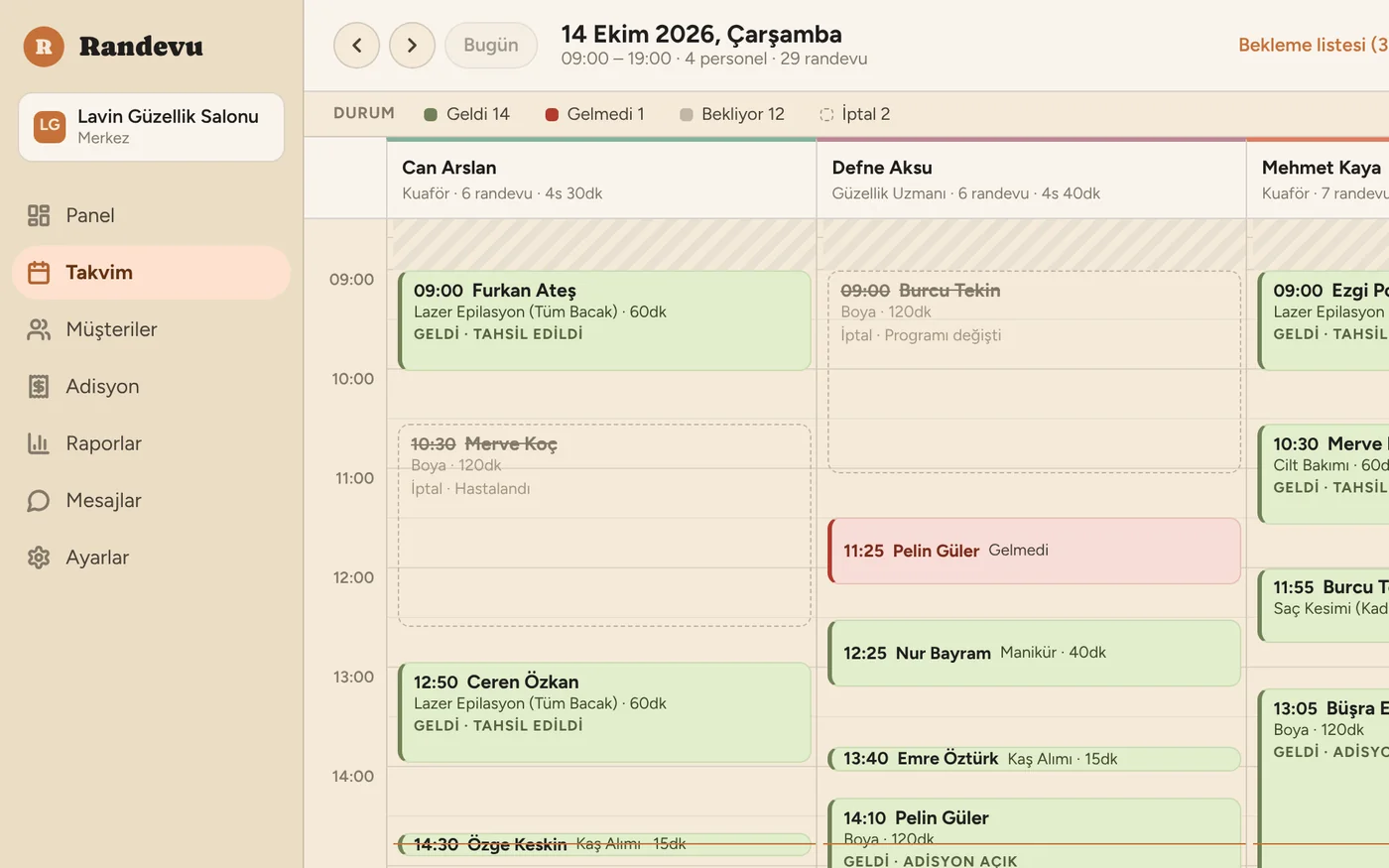The width and height of the screenshot is (1389, 868).
Task: Open the Lavin Güzellik Salonu selector
Action: tap(151, 127)
